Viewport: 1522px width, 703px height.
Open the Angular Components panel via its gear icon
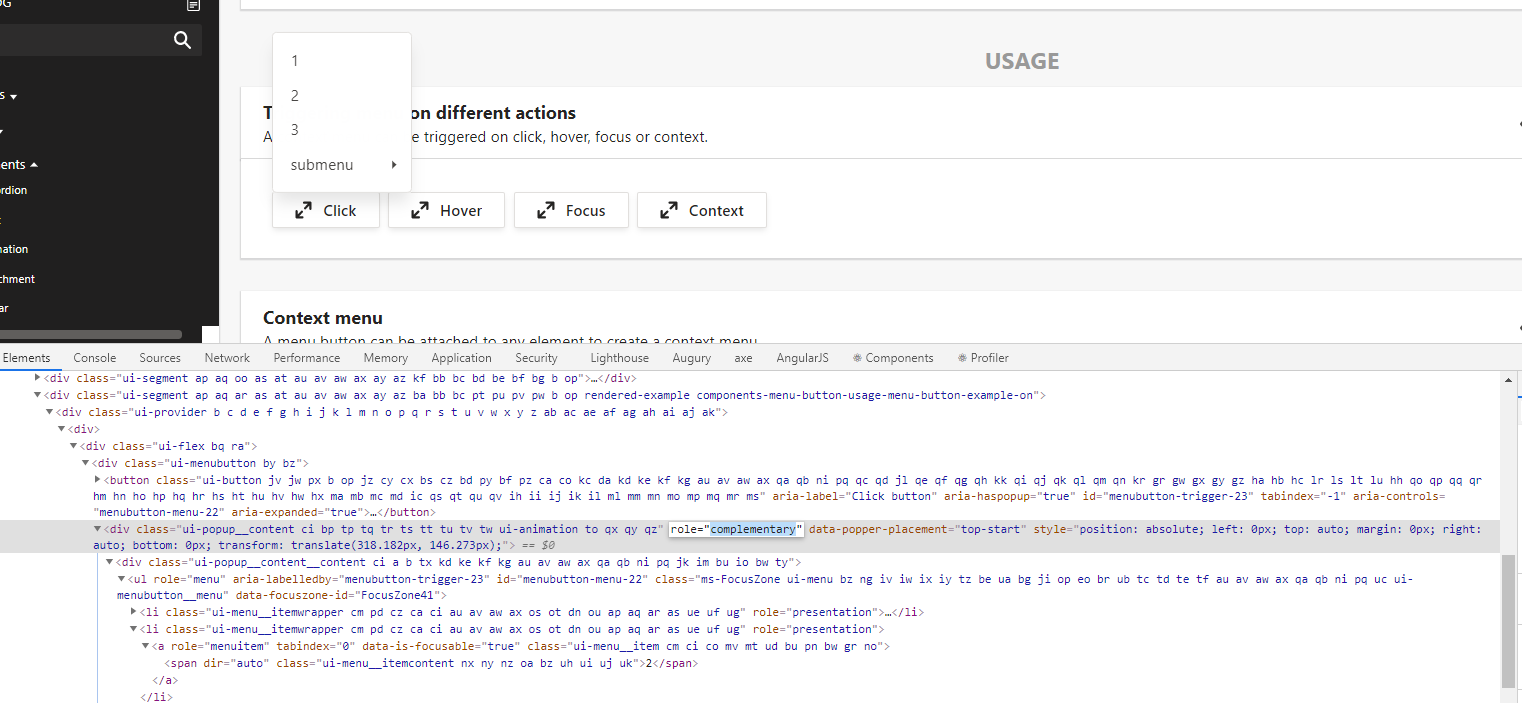857,357
